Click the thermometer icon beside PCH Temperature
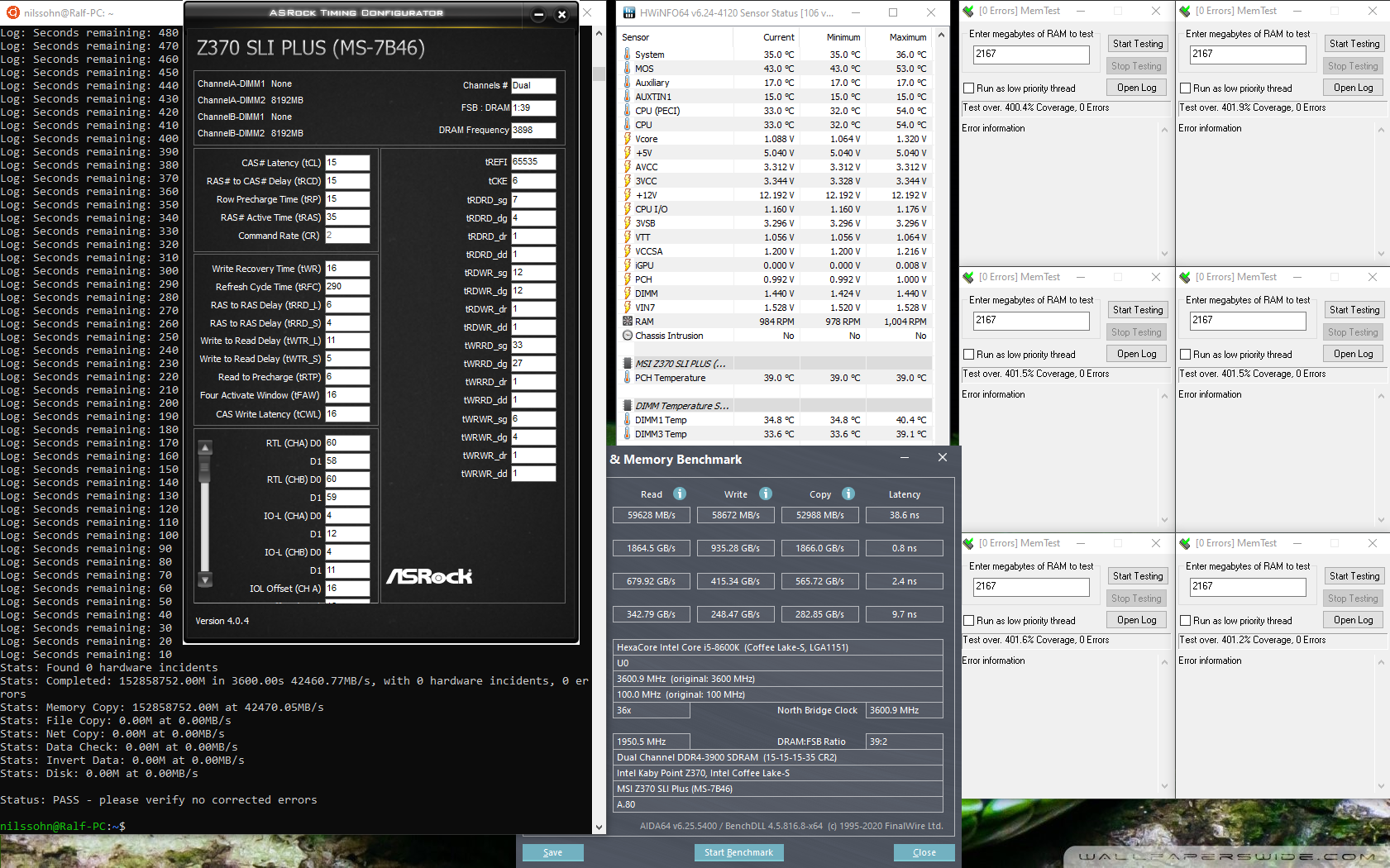This screenshot has height=868, width=1390. tap(628, 378)
